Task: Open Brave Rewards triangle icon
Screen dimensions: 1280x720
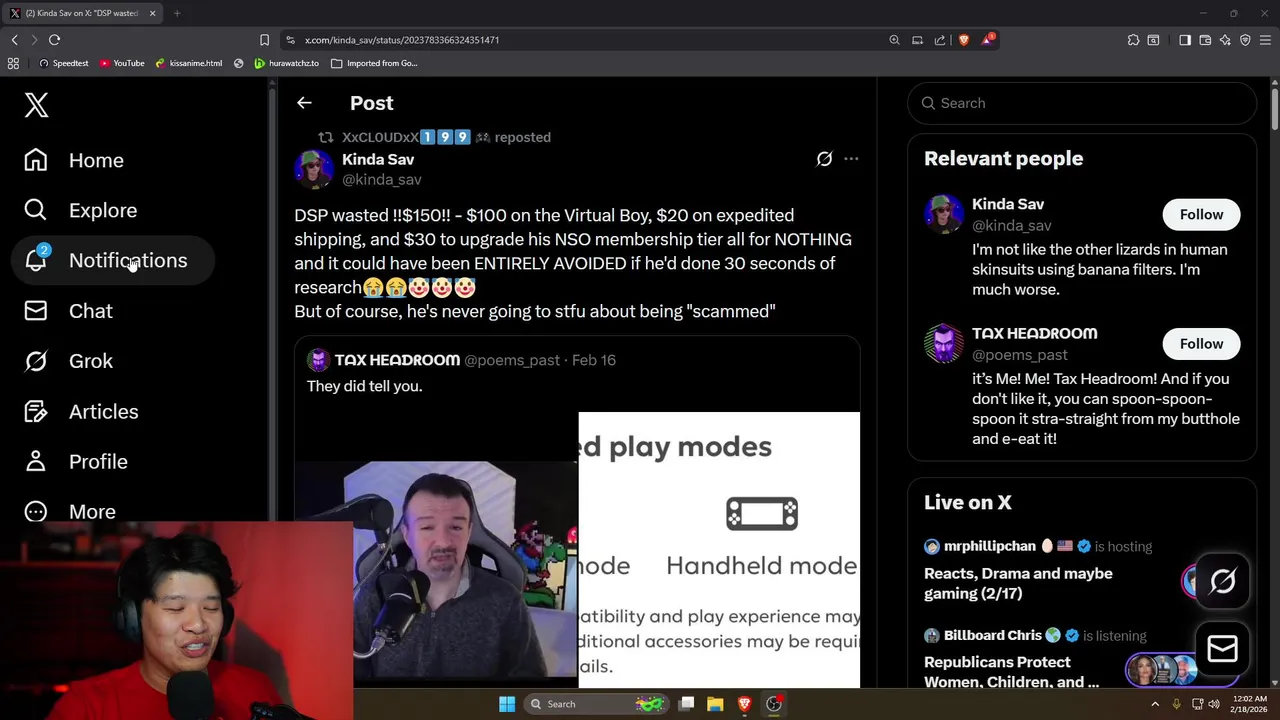Action: coord(988,40)
